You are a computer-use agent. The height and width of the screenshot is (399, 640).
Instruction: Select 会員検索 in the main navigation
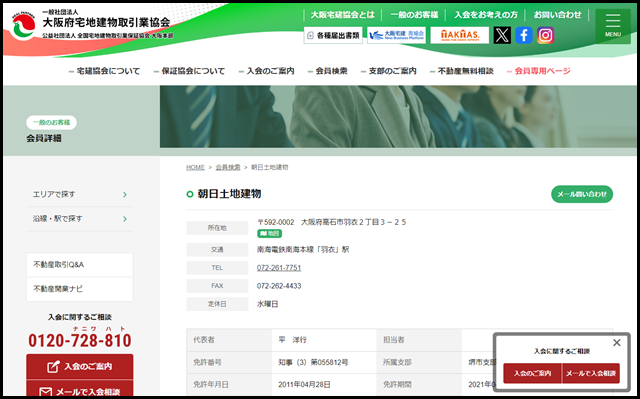click(x=331, y=71)
